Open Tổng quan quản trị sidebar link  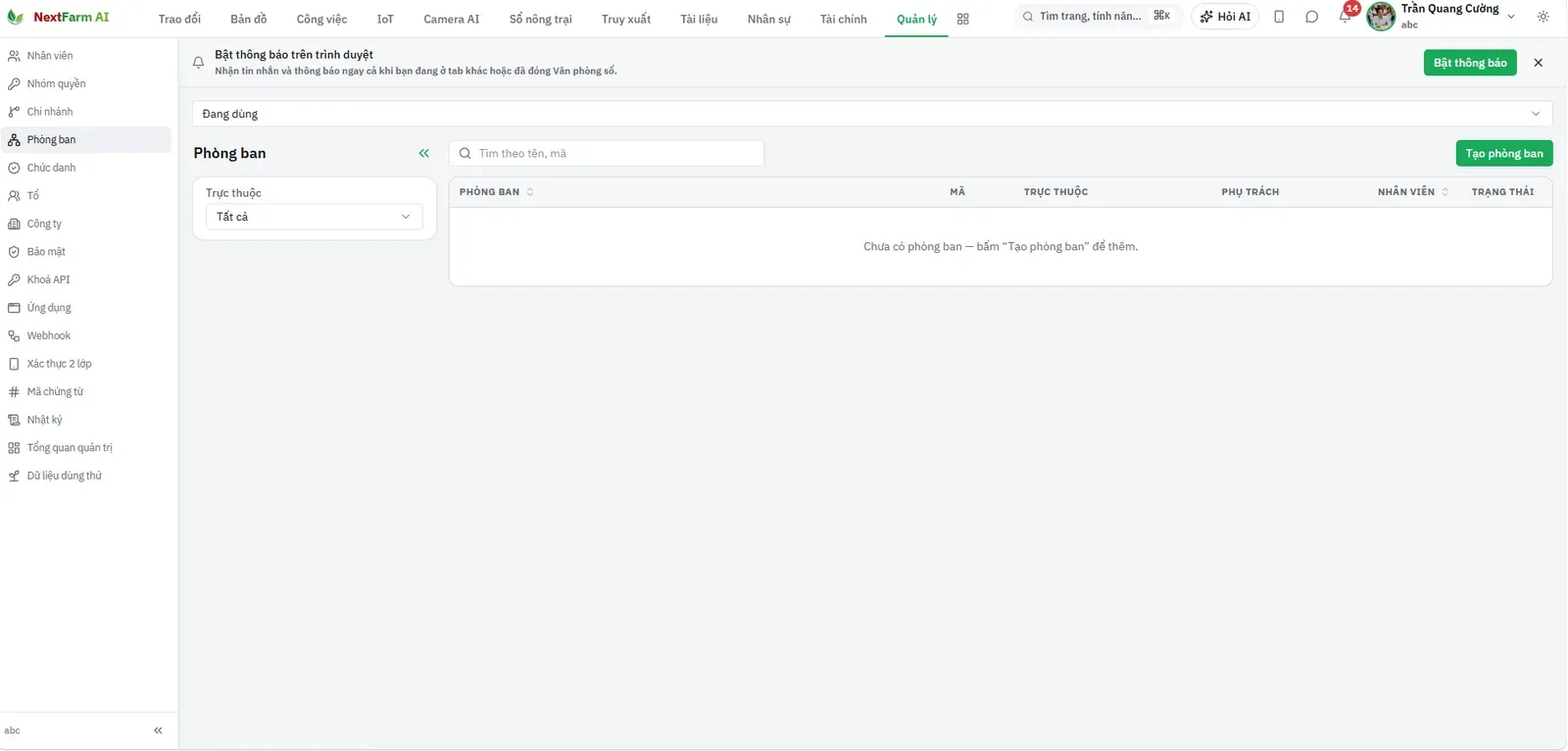tap(85, 448)
